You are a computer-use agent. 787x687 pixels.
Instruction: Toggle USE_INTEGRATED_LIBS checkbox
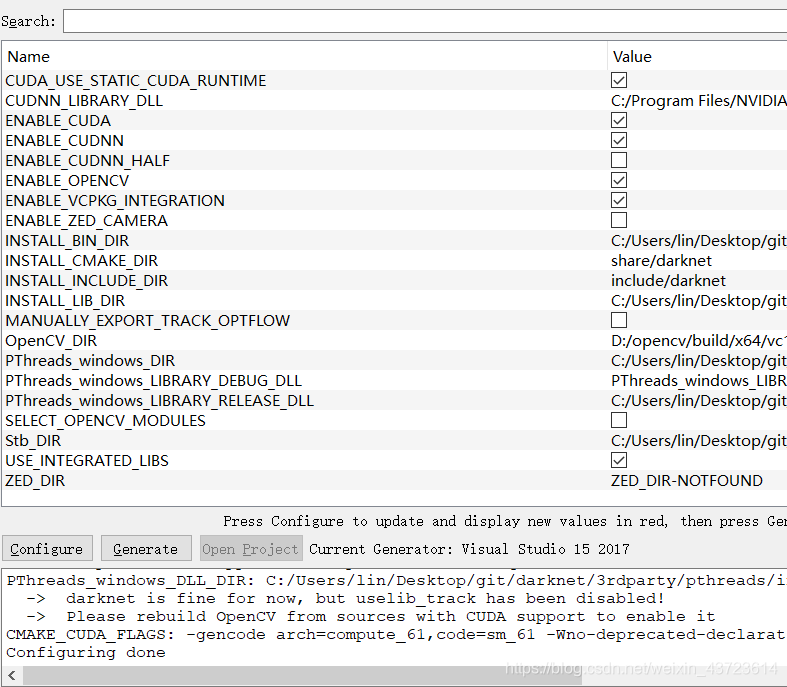[x=619, y=460]
